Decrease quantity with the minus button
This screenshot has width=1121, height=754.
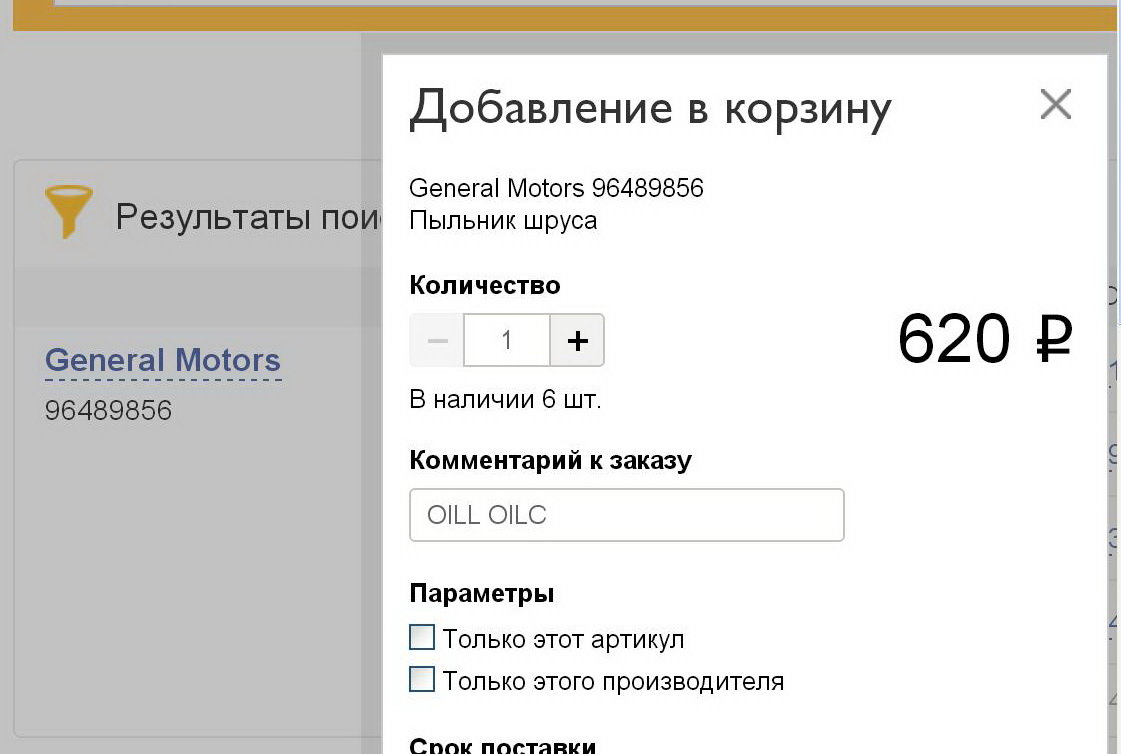(437, 340)
